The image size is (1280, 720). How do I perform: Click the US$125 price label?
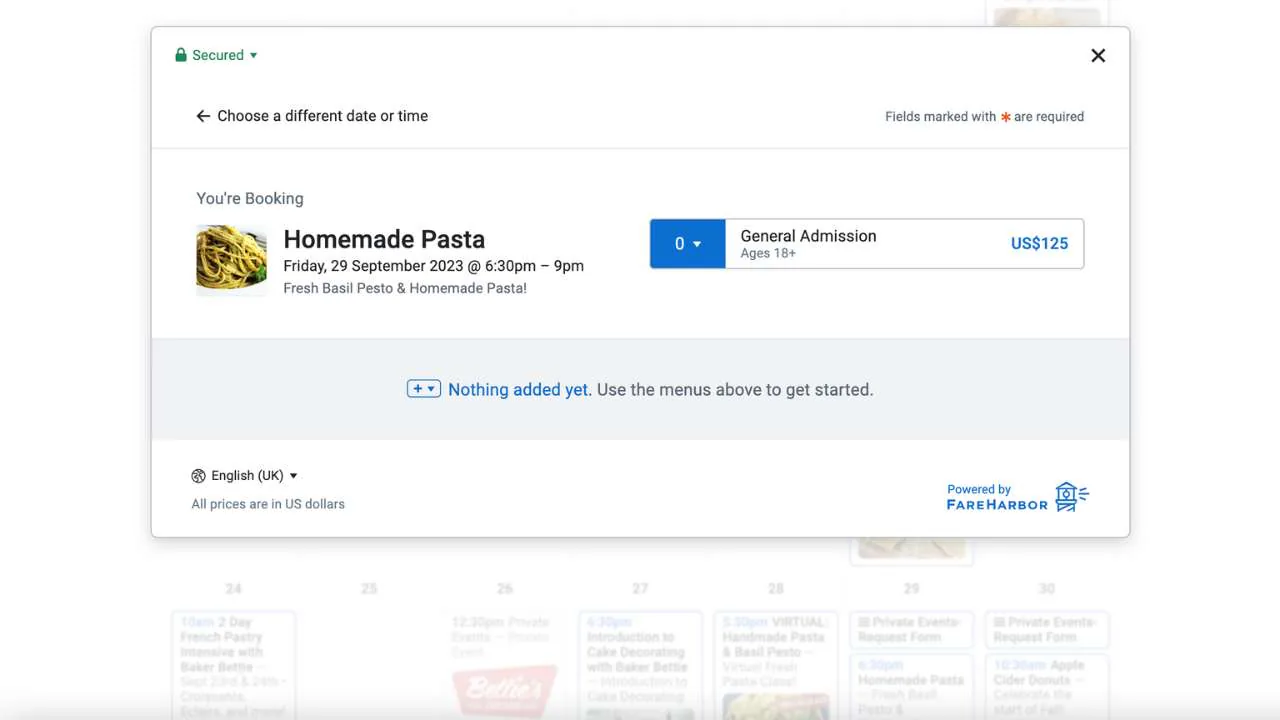1039,244
